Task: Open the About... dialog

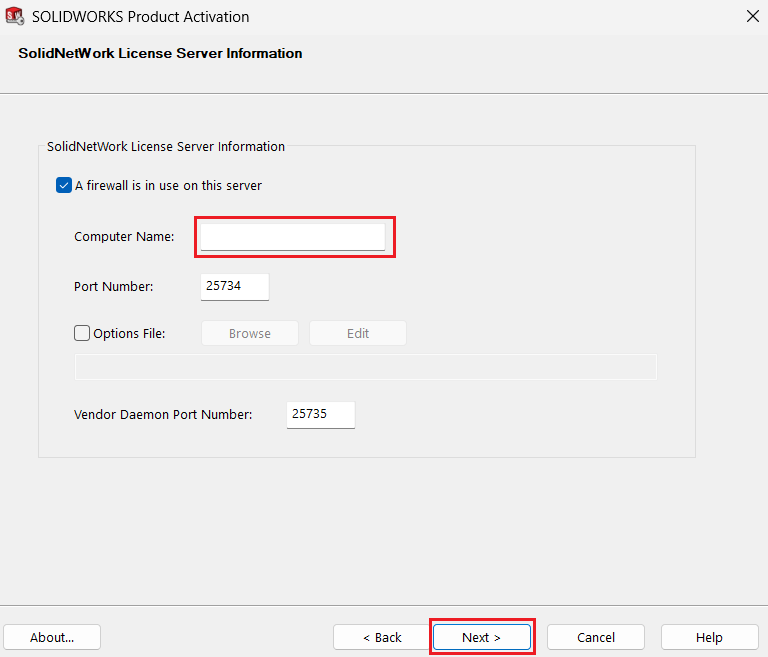Action: coord(52,637)
